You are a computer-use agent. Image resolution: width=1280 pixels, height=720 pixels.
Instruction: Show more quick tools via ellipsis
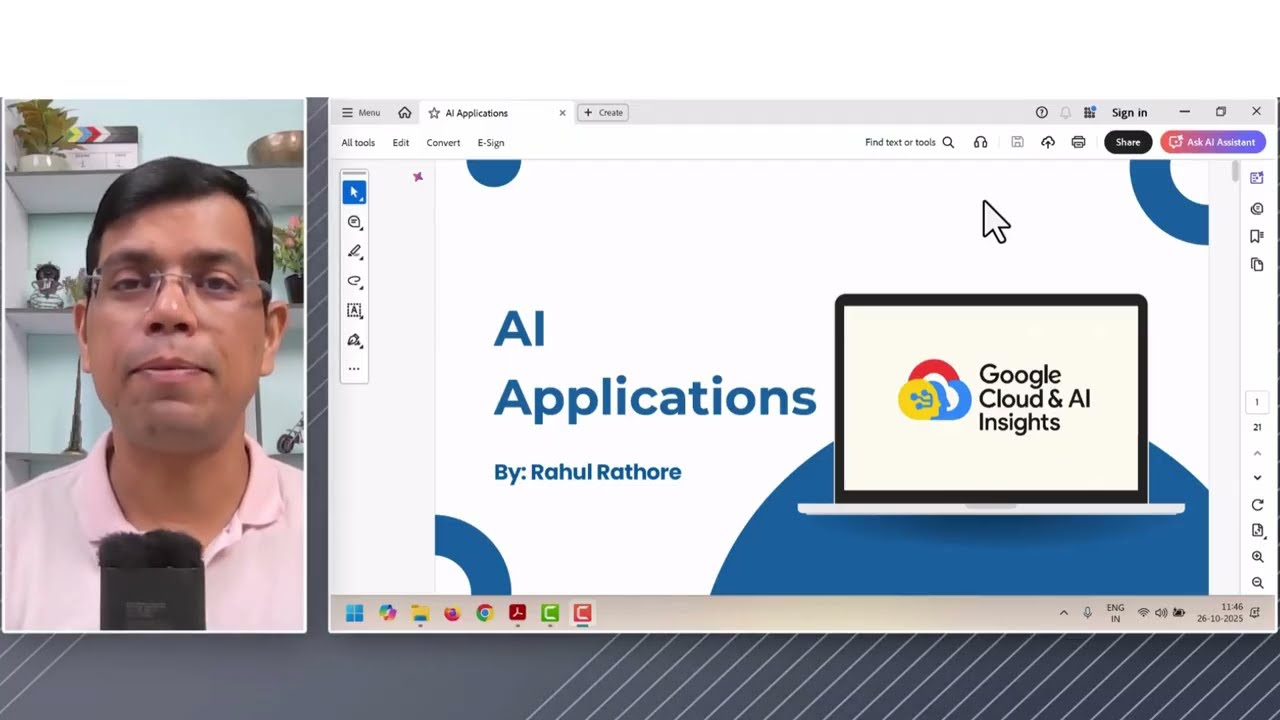[354, 369]
